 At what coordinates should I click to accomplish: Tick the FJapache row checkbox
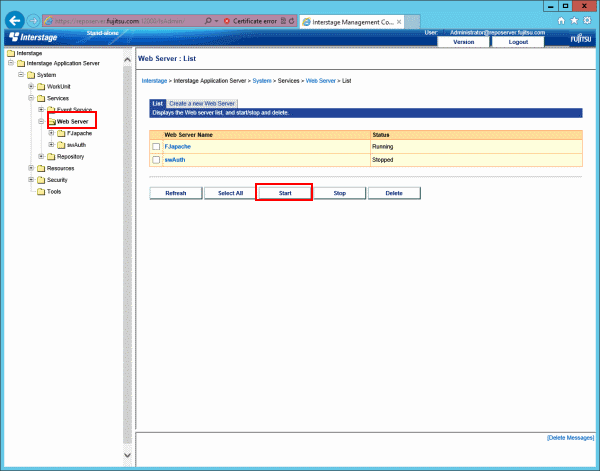click(156, 147)
